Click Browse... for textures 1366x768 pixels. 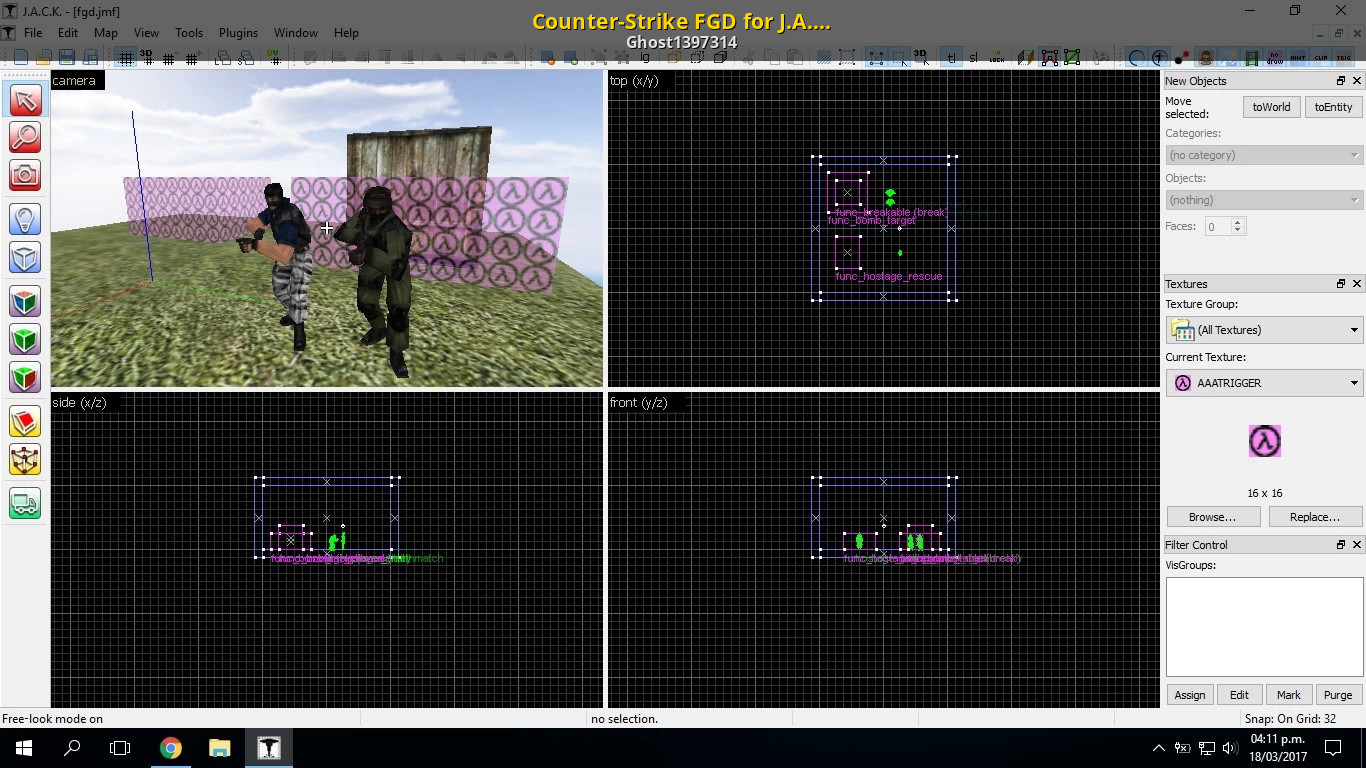tap(1212, 517)
